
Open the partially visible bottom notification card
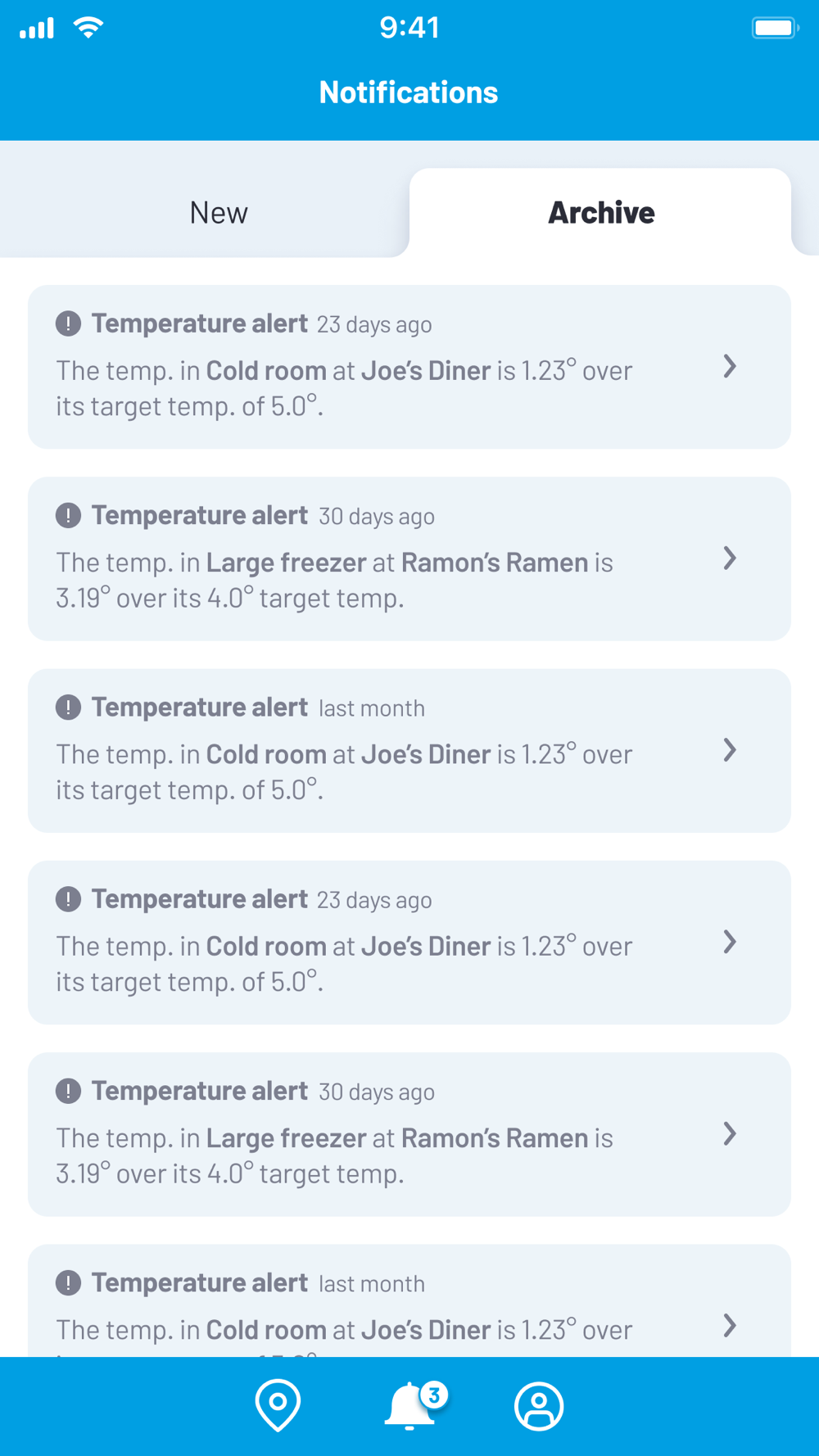[409, 1300]
